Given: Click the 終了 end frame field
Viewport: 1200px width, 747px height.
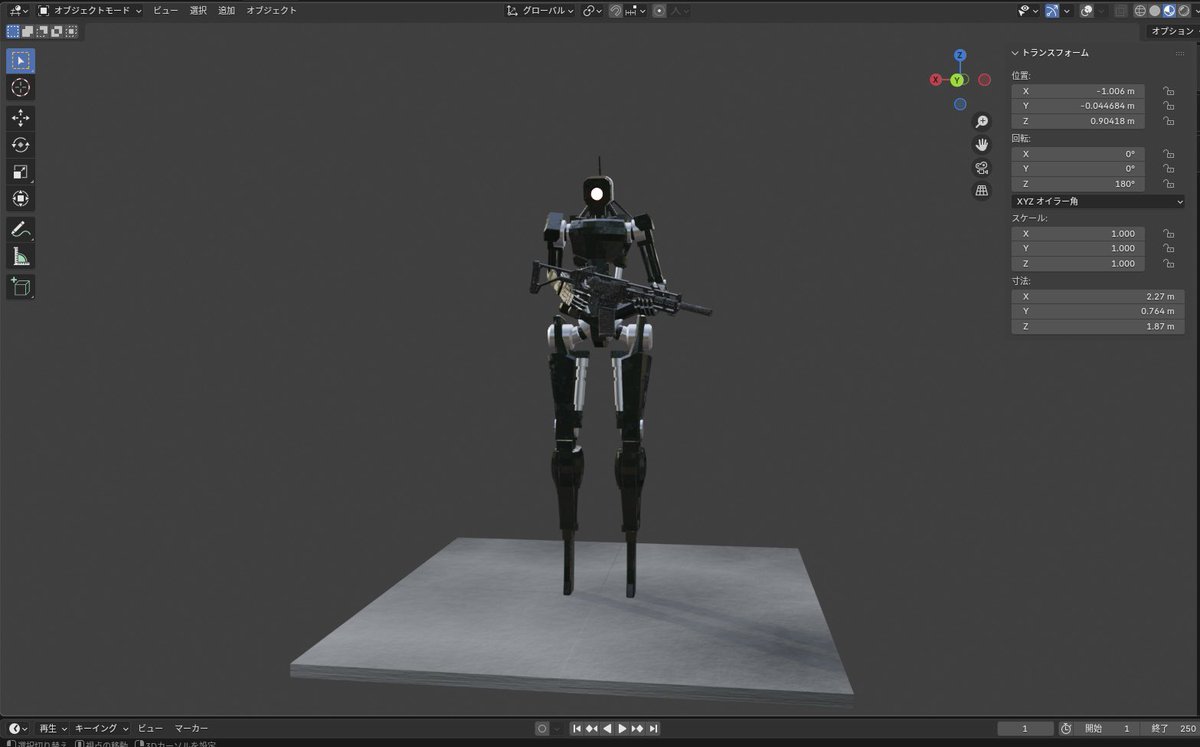Looking at the screenshot, I should 1172,729.
